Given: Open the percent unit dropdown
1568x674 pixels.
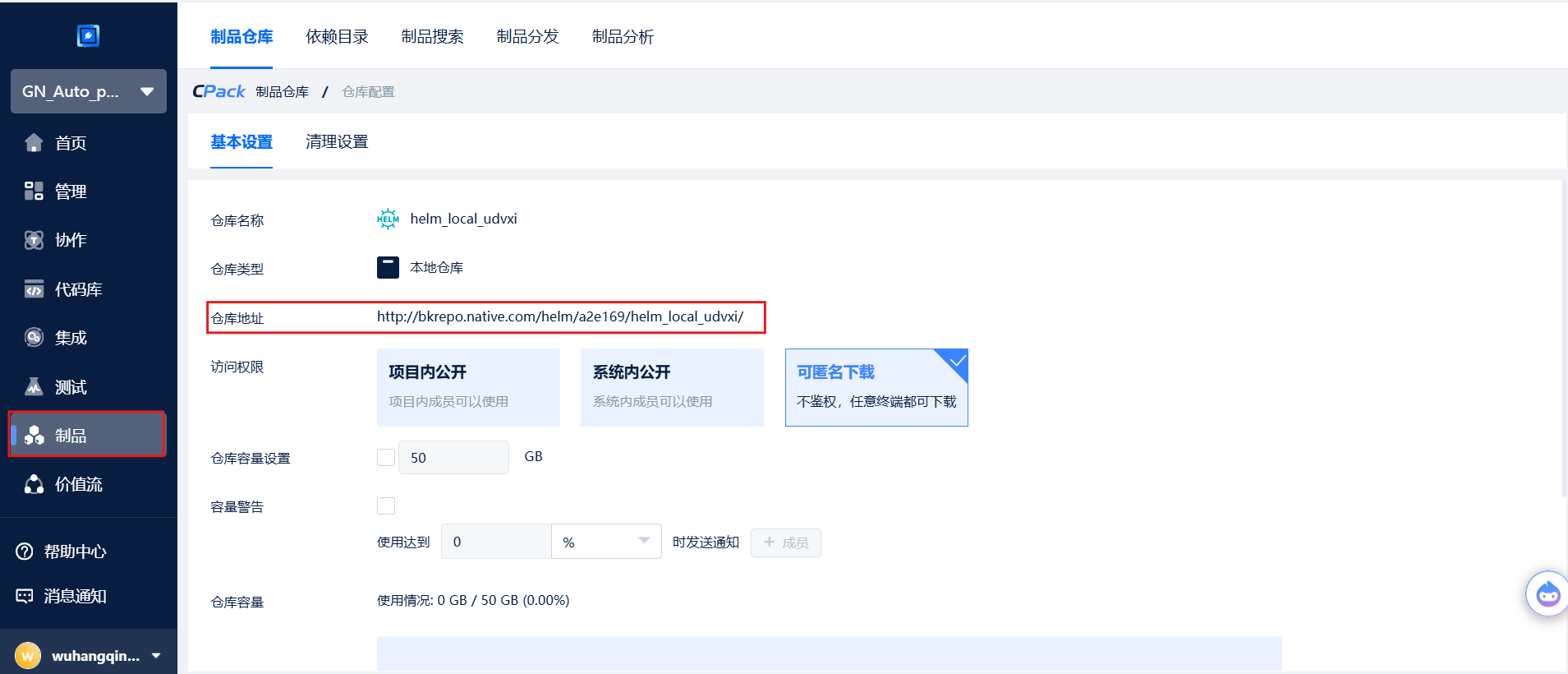Looking at the screenshot, I should pos(606,542).
